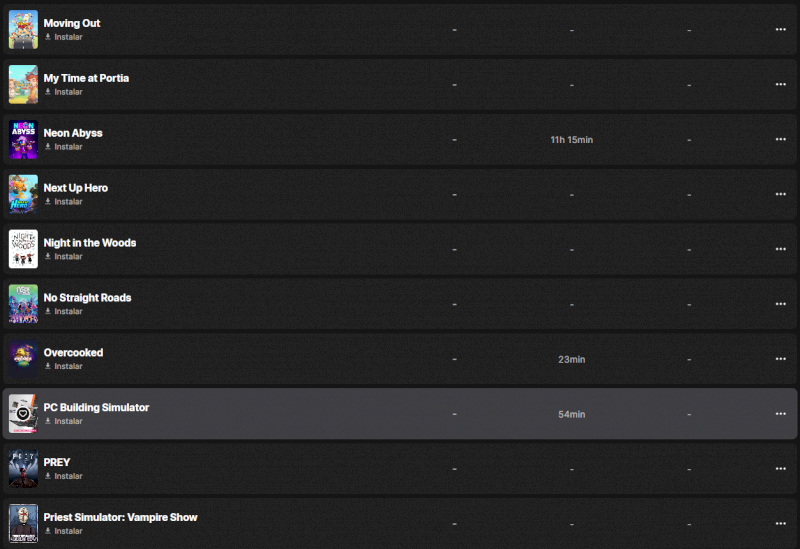Viewport: 800px width, 549px height.
Task: Click Instalar under PC Building Simulator
Action: pos(64,422)
